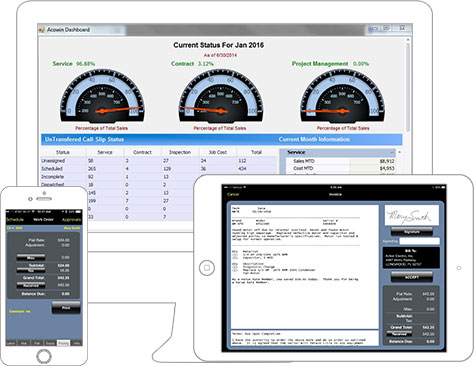Tap the ACCEPT button on the tablet invoice
The width and height of the screenshot is (474, 366).
click(x=412, y=277)
